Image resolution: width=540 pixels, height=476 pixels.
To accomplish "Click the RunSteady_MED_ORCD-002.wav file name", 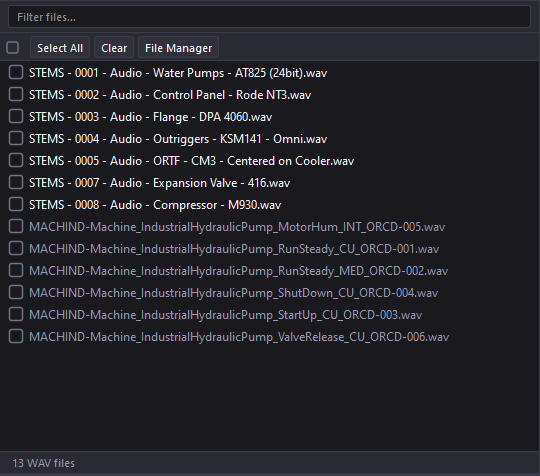I will tap(238, 271).
